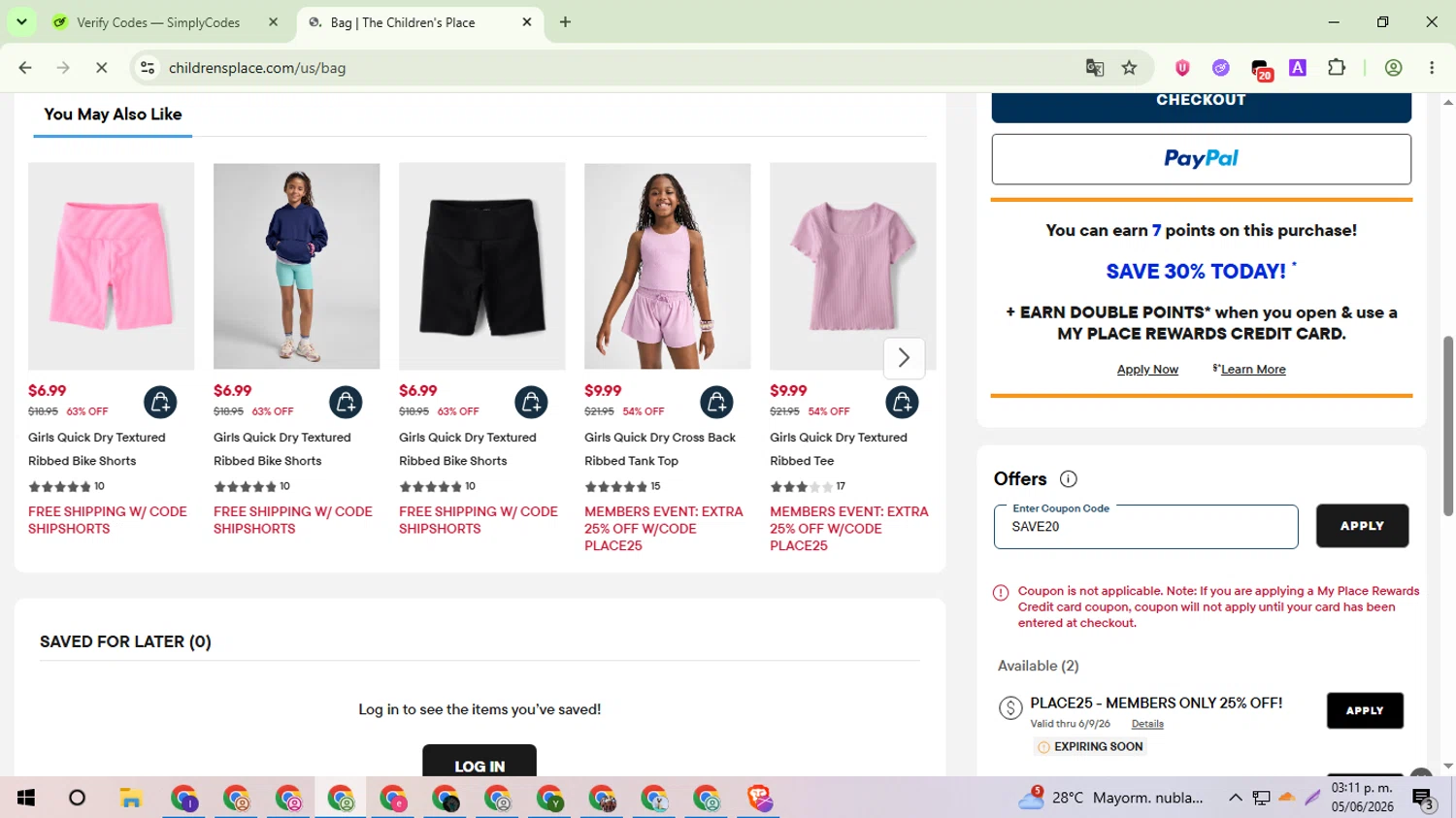Open Brave browser in taskbar

pos(759,798)
